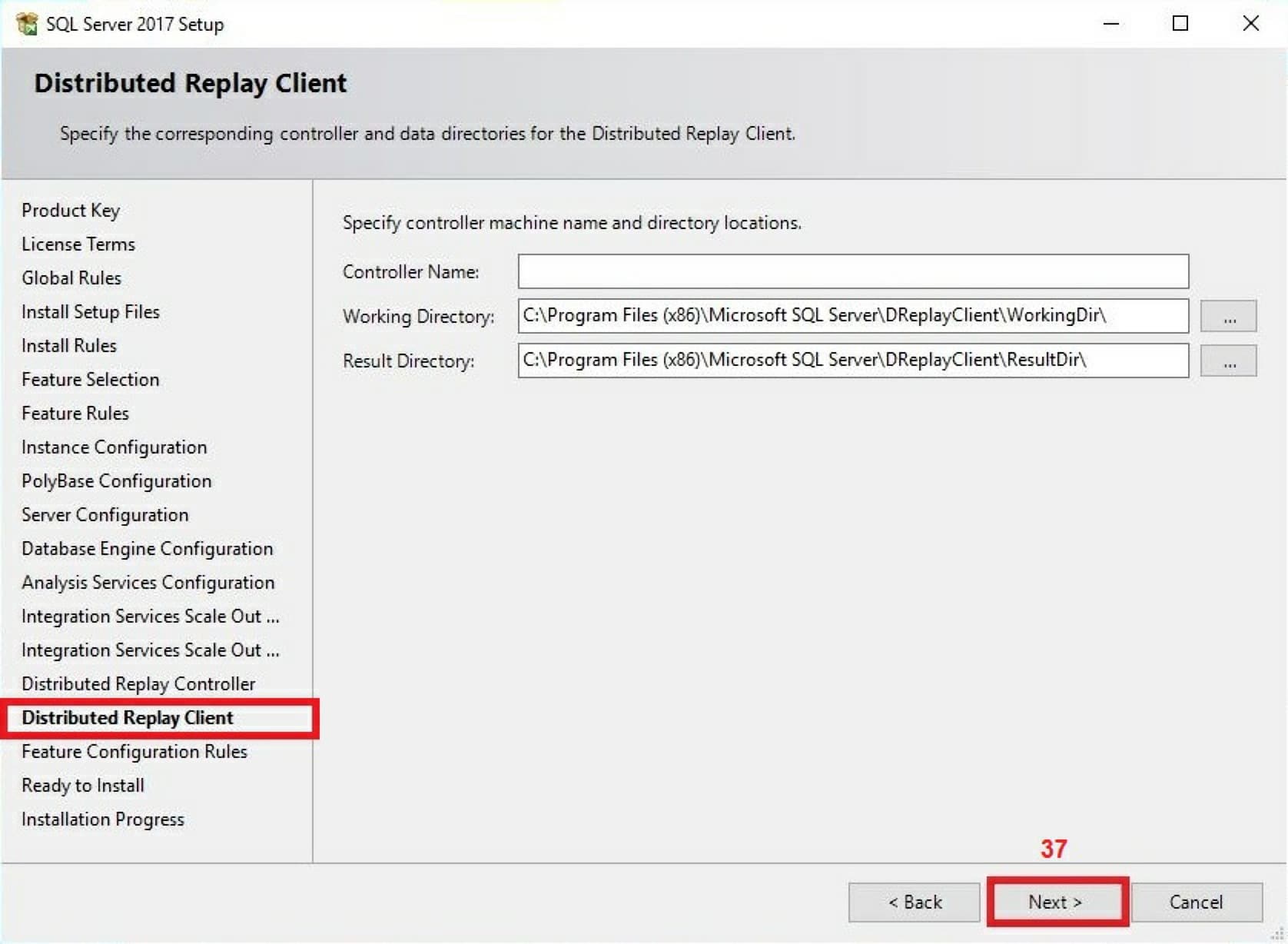Go back with the Back button
1288x944 pixels.
click(915, 902)
